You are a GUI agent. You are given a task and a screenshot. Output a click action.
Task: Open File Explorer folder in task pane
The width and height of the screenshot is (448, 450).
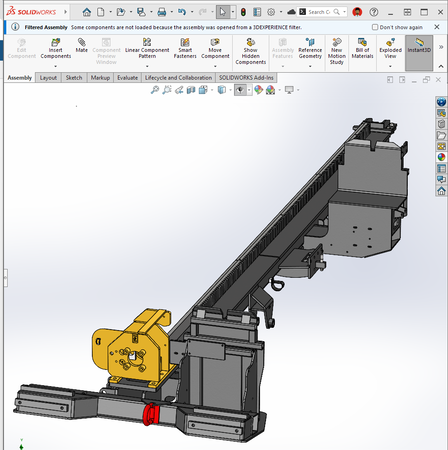pyautogui.click(x=441, y=135)
